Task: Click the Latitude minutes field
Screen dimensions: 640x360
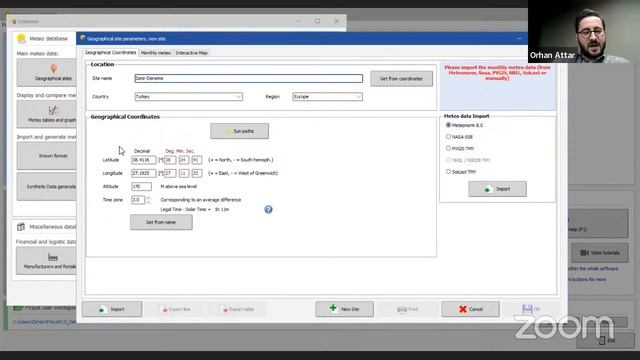Action: click(184, 160)
